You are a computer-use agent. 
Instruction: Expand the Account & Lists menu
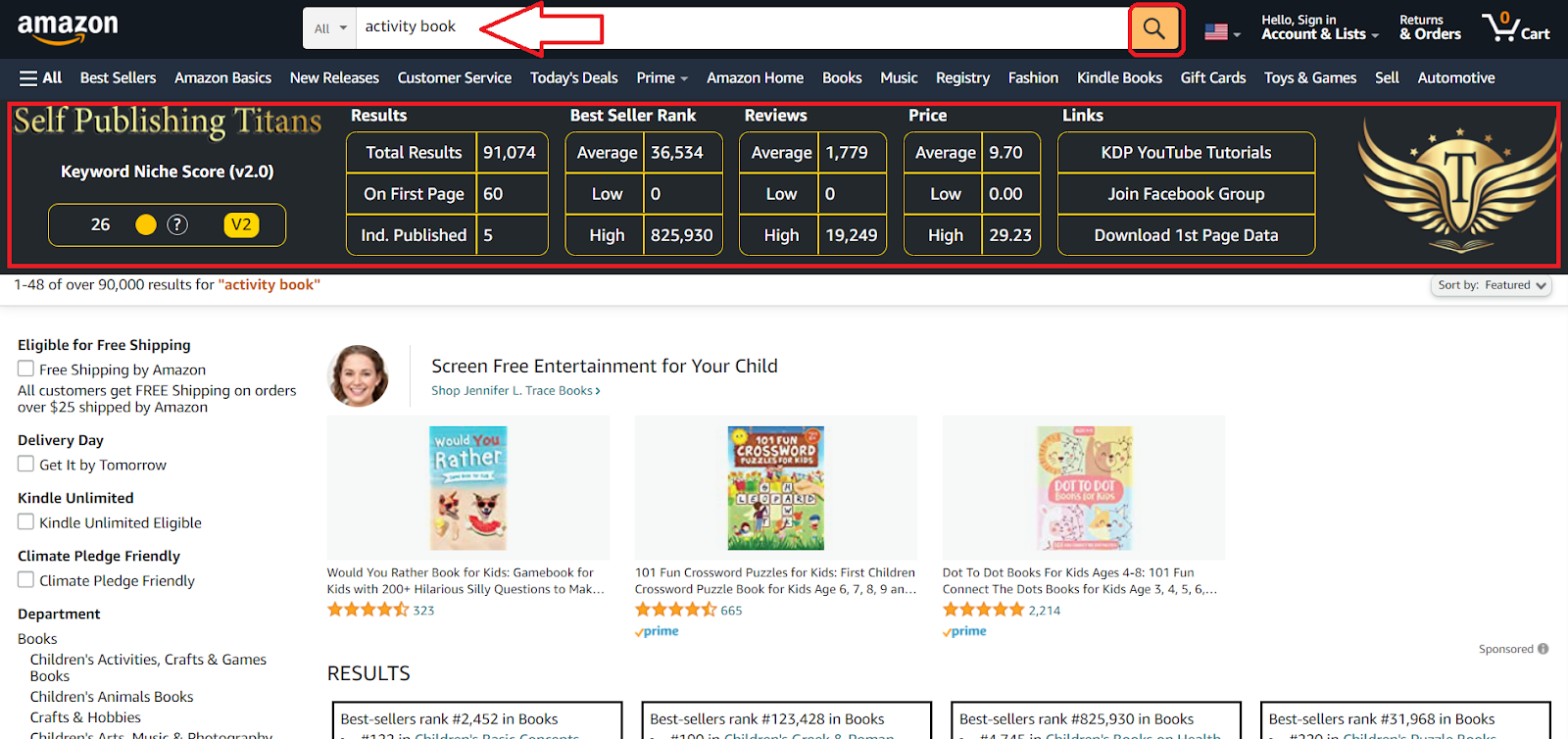tap(1319, 27)
